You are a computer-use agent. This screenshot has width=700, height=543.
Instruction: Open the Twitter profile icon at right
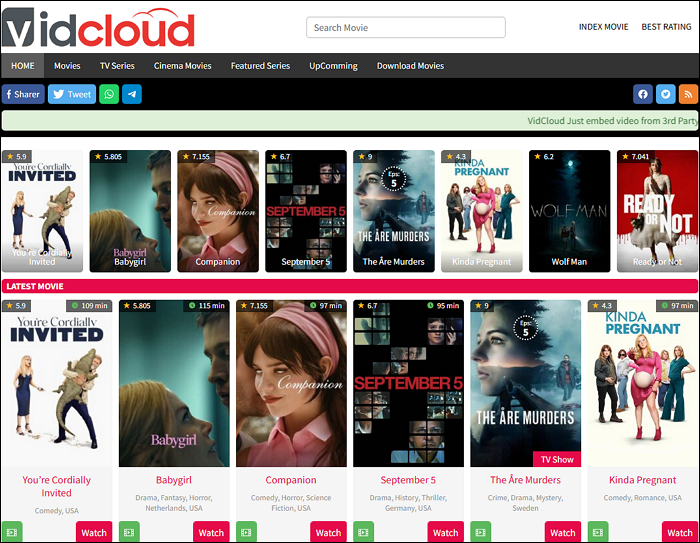coord(666,94)
